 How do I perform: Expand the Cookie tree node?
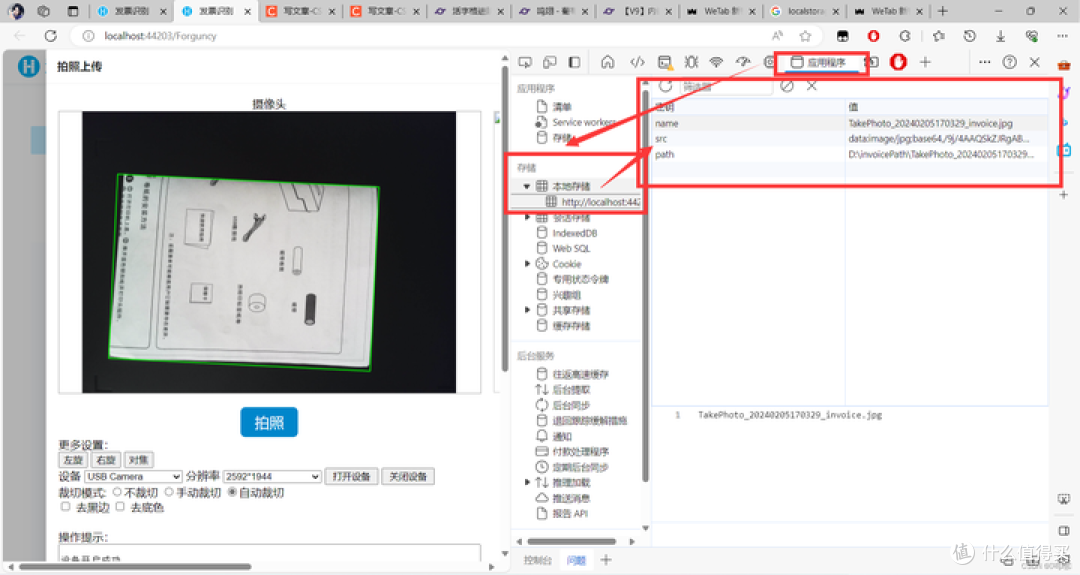(528, 264)
